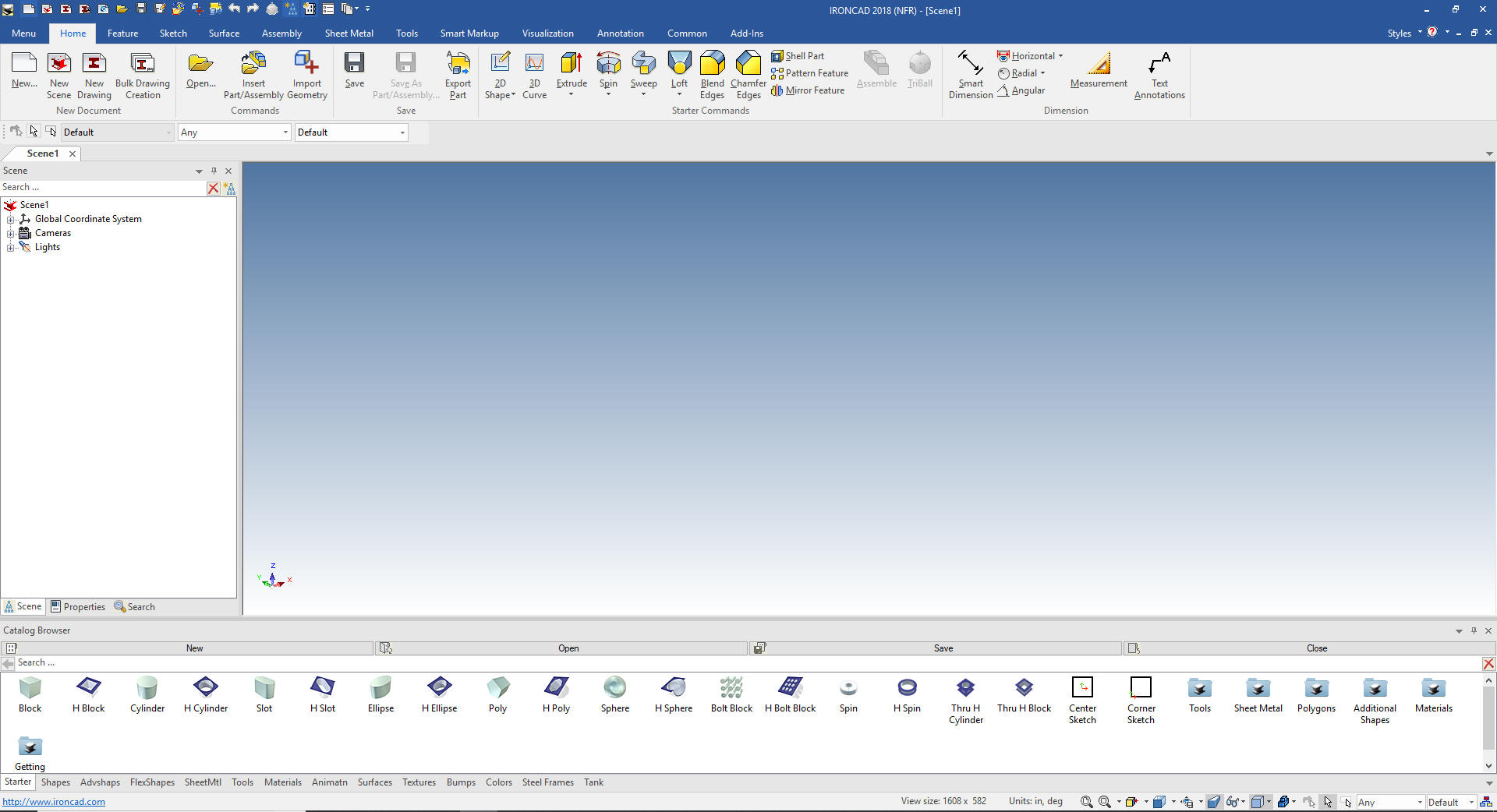Screen dimensions: 1497x812
Task: Pin the Scene panel
Action: pos(214,171)
